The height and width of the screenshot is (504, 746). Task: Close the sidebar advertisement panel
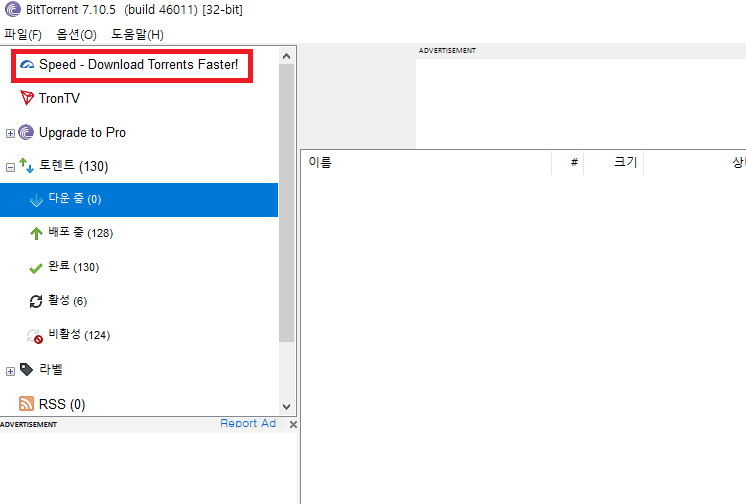(x=293, y=424)
